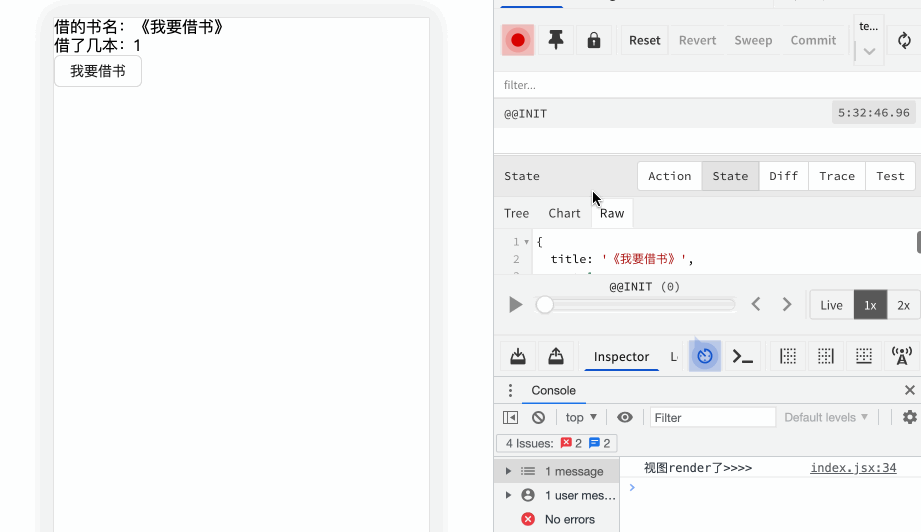This screenshot has height=532, width=921.
Task: Step to previous action with left chevron
Action: coord(756,304)
